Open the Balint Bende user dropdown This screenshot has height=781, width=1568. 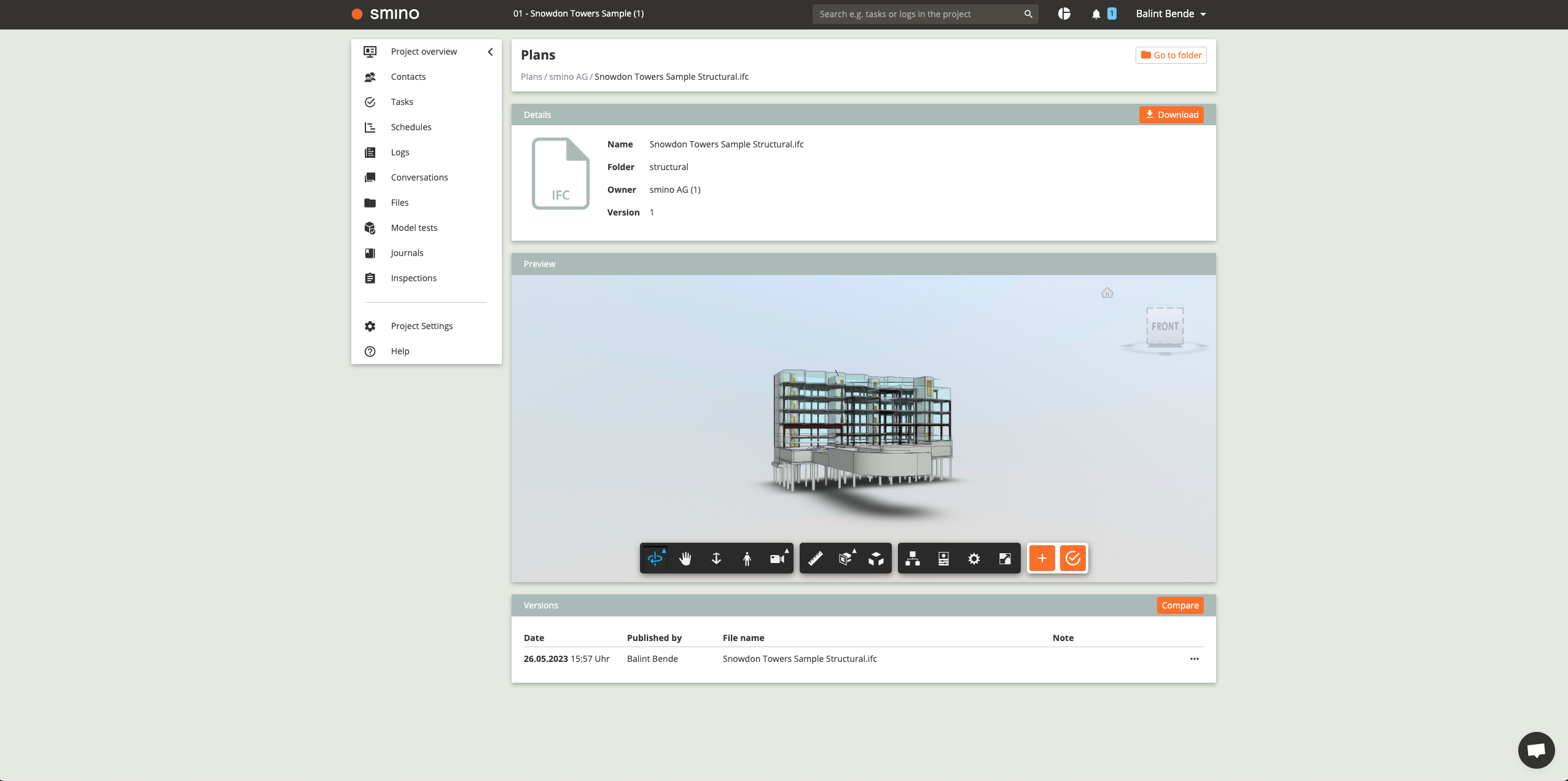click(1171, 14)
